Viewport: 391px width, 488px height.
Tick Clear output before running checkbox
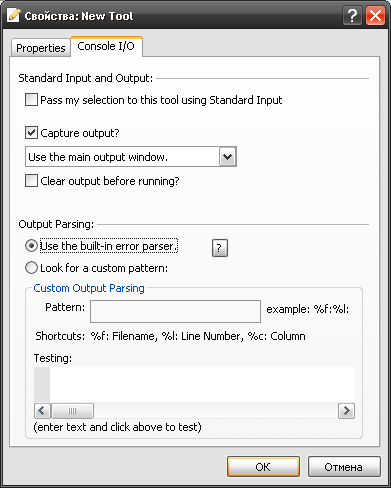click(31, 181)
